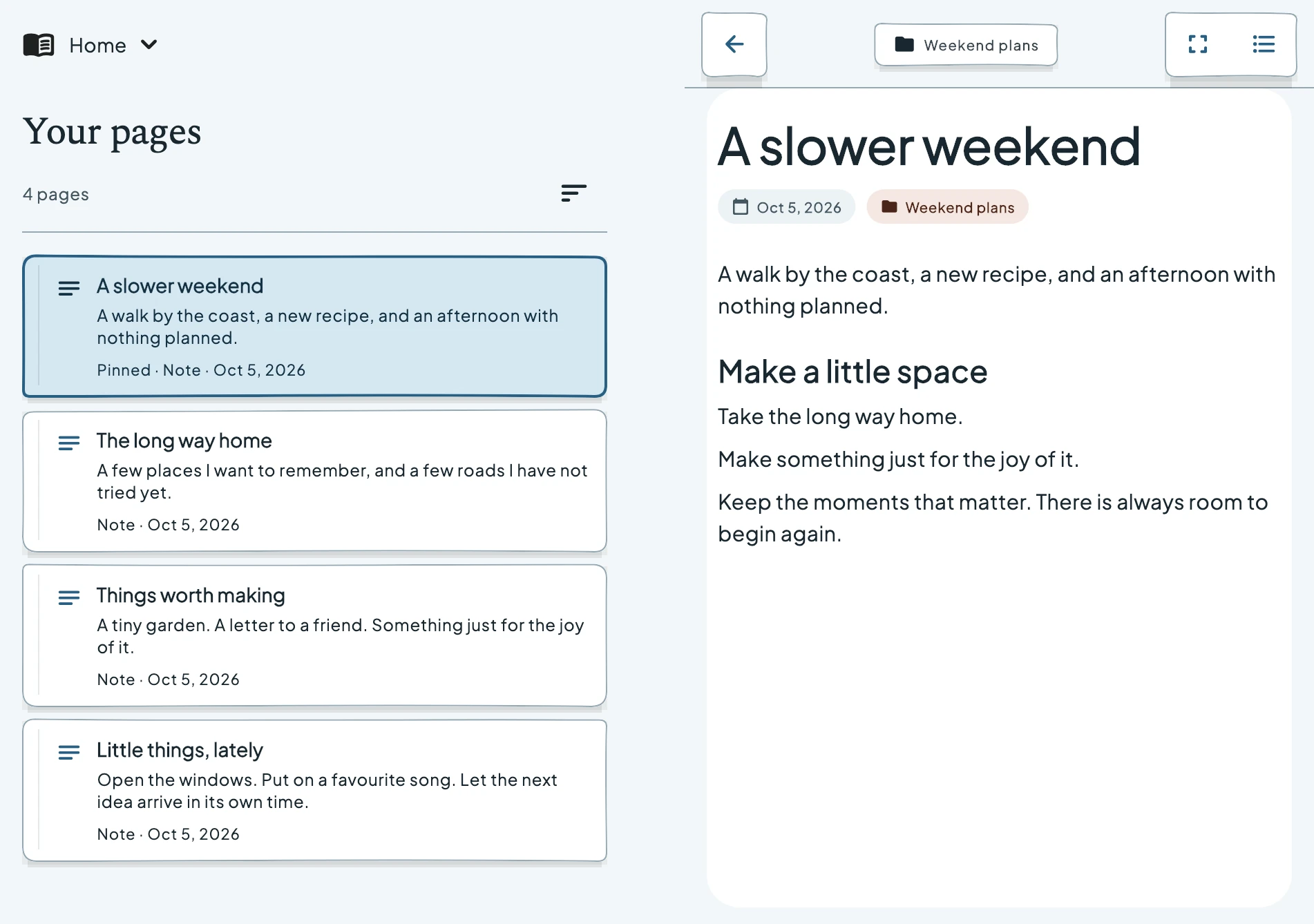Click the 'Keep the moments that matter' paragraph
Viewport: 1314px width, 924px height.
point(993,518)
